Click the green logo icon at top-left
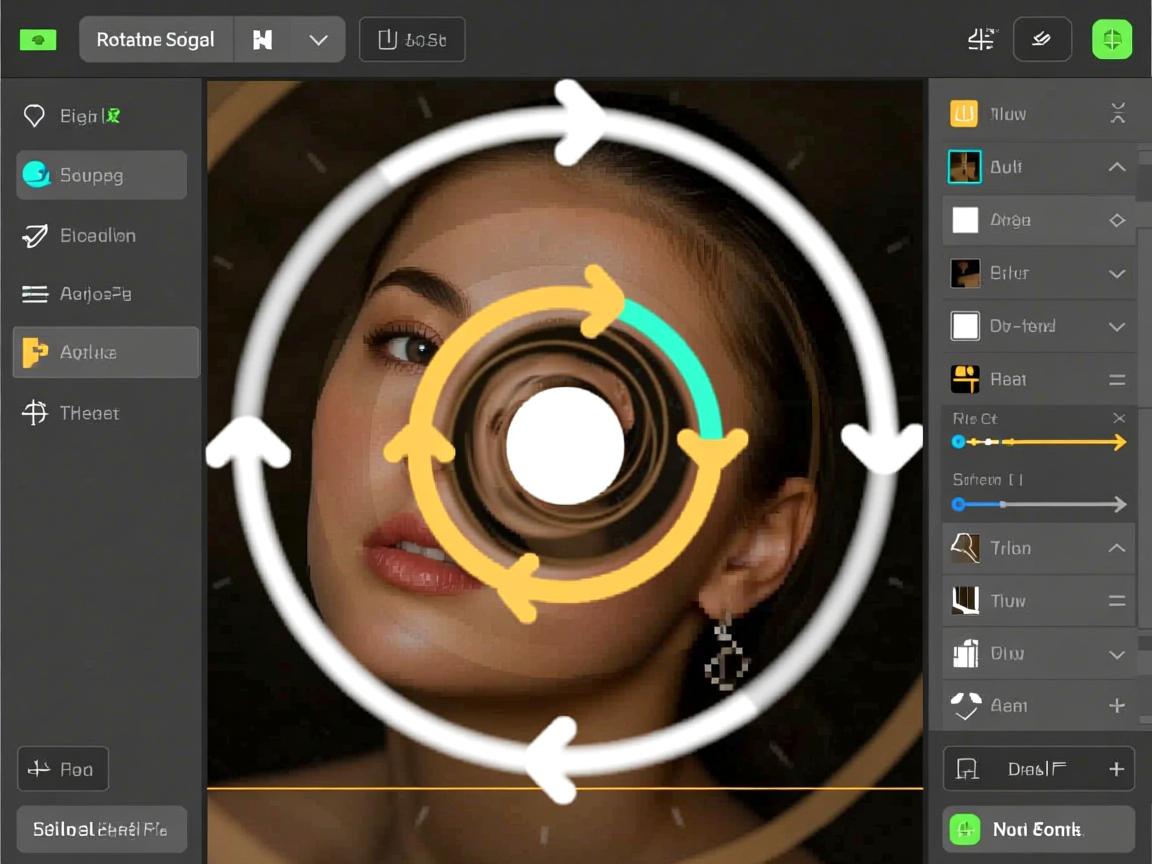Screen dimensions: 1152x864 (x=38, y=40)
